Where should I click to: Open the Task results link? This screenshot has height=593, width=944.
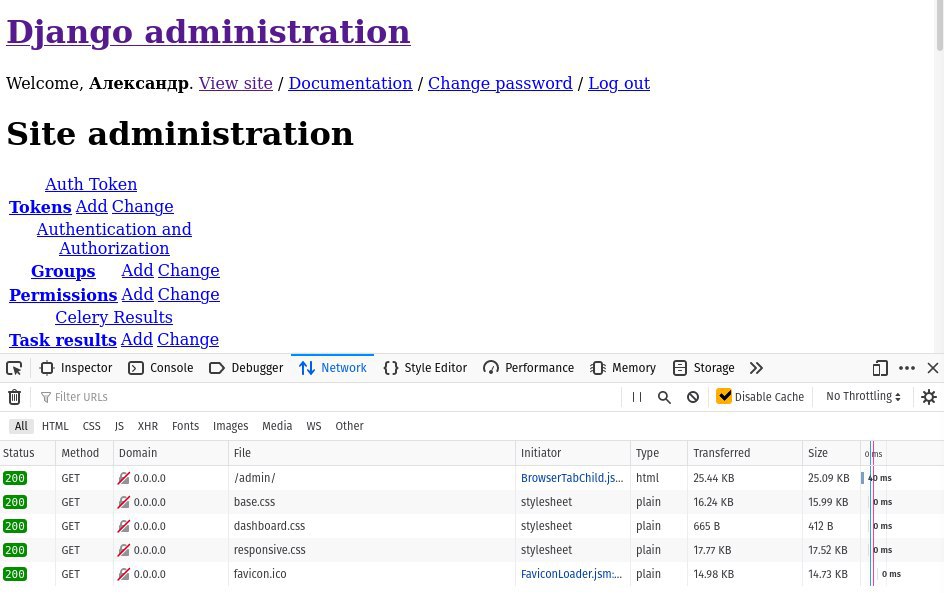(x=63, y=340)
